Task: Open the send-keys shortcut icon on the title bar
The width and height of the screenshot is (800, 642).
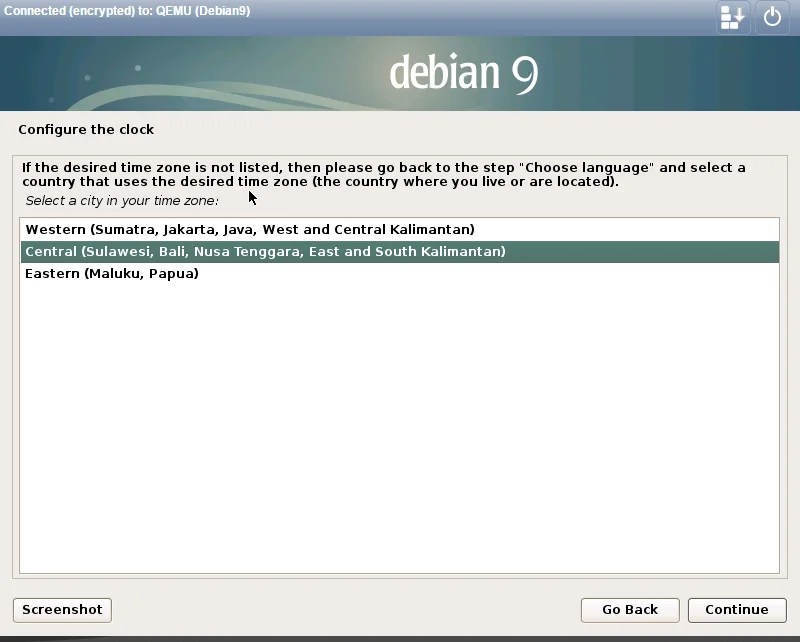Action: tap(732, 17)
